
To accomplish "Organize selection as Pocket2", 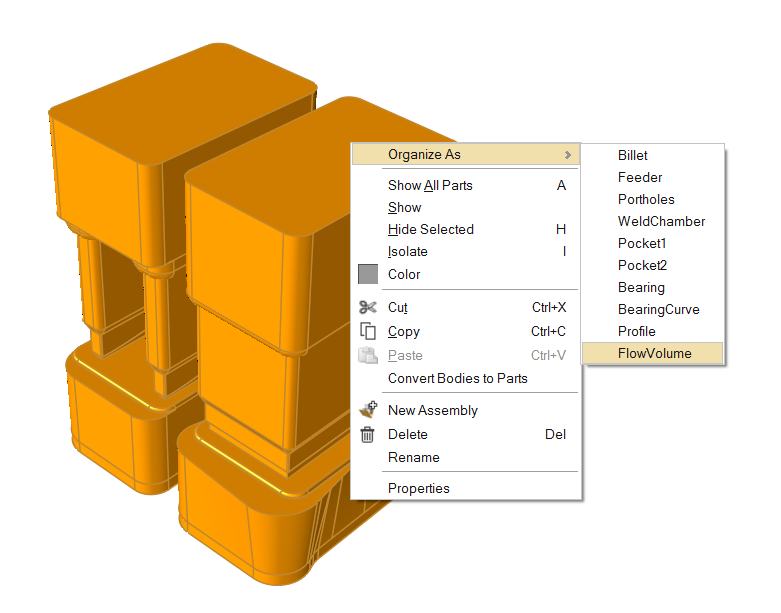I will pos(641,266).
